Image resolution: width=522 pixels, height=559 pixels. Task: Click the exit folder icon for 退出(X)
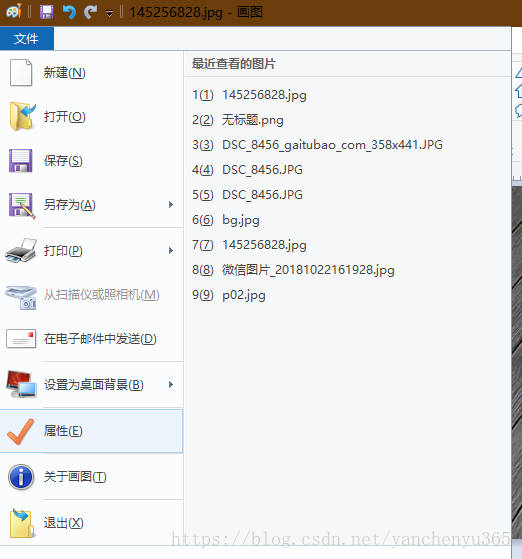pyautogui.click(x=22, y=523)
